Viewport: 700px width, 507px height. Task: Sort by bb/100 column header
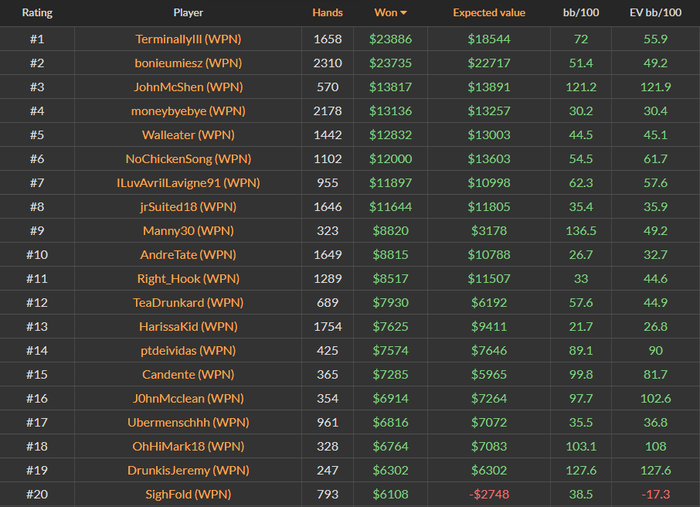point(581,13)
